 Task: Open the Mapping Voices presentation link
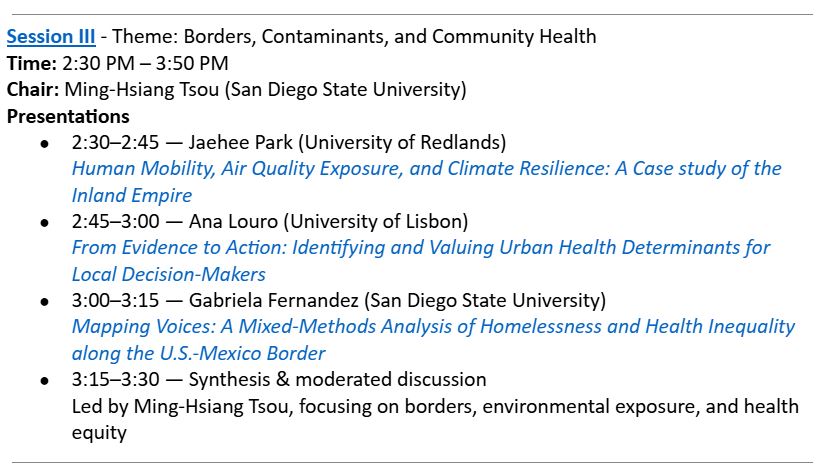(432, 327)
